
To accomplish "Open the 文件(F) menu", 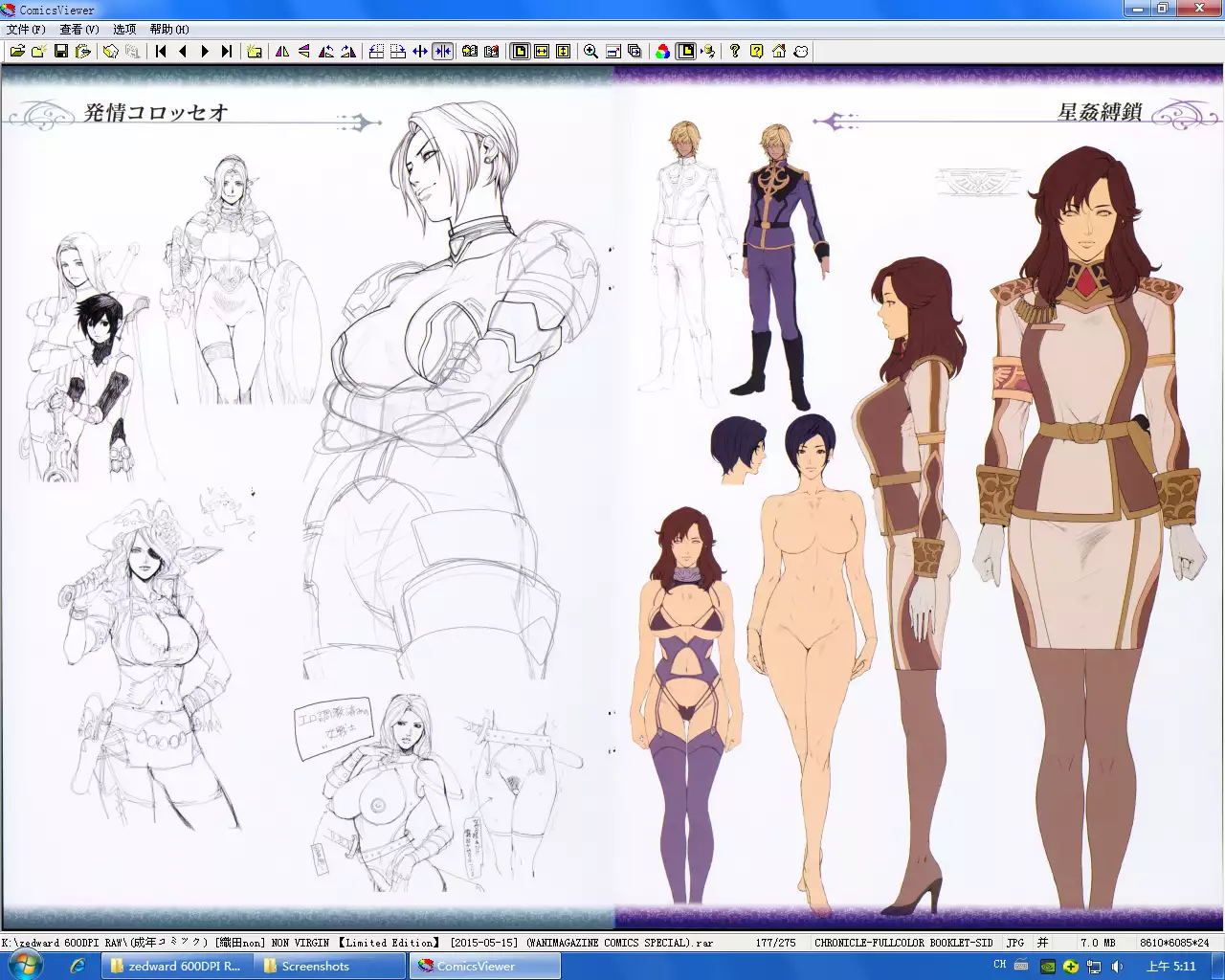I will click(26, 30).
